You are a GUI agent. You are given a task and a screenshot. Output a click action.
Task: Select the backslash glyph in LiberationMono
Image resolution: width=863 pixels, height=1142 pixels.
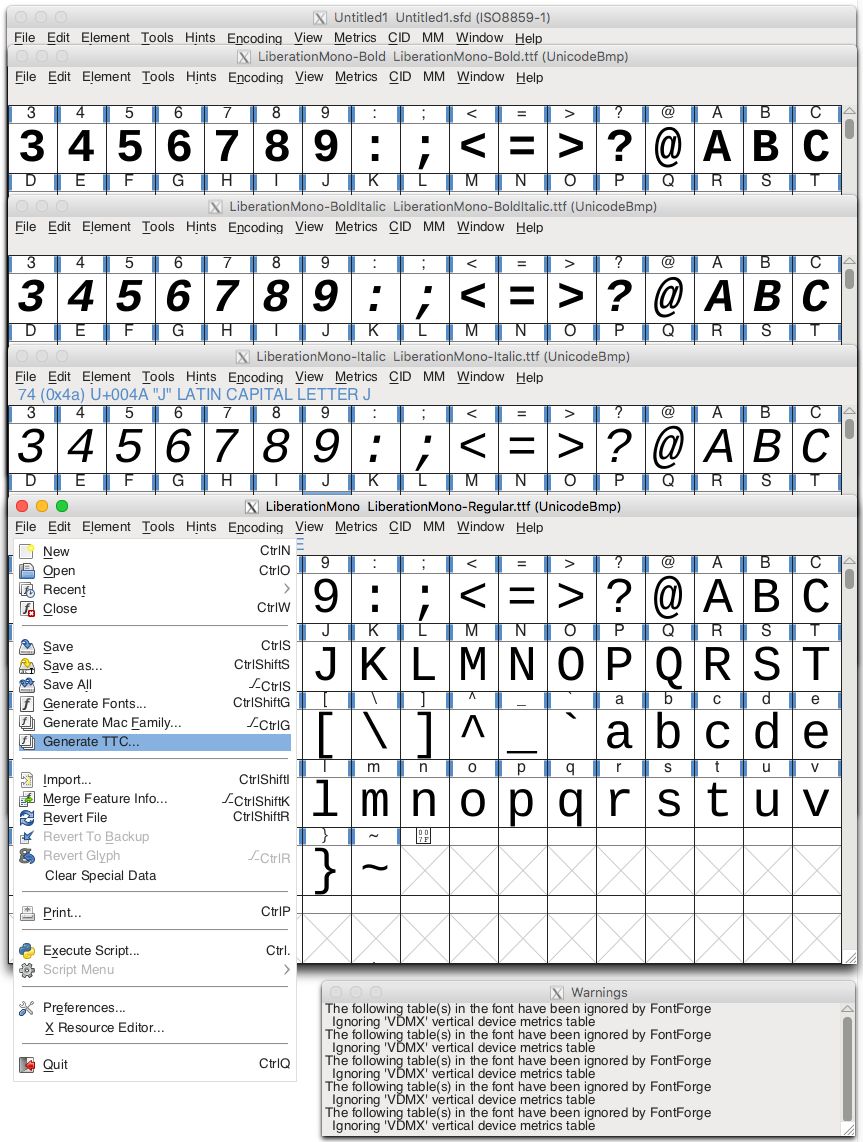(374, 733)
